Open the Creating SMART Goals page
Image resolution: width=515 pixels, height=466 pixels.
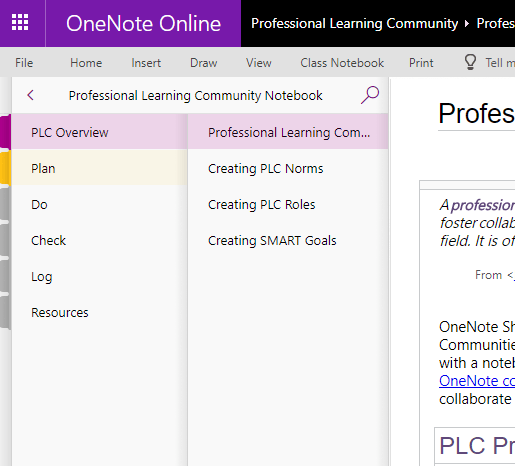(288, 240)
